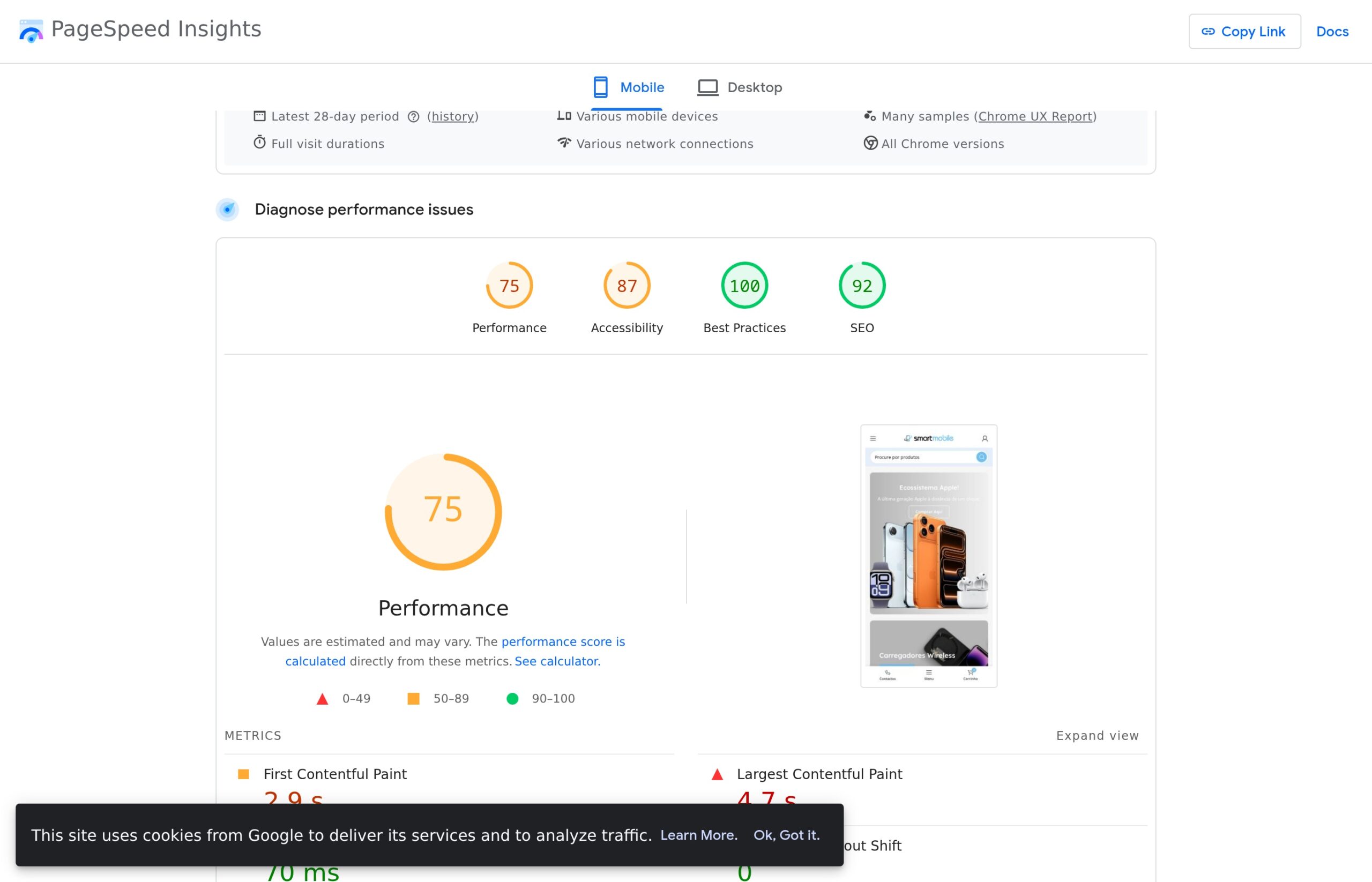The width and height of the screenshot is (1372, 882).
Task: Open the Docs link
Action: click(1332, 32)
